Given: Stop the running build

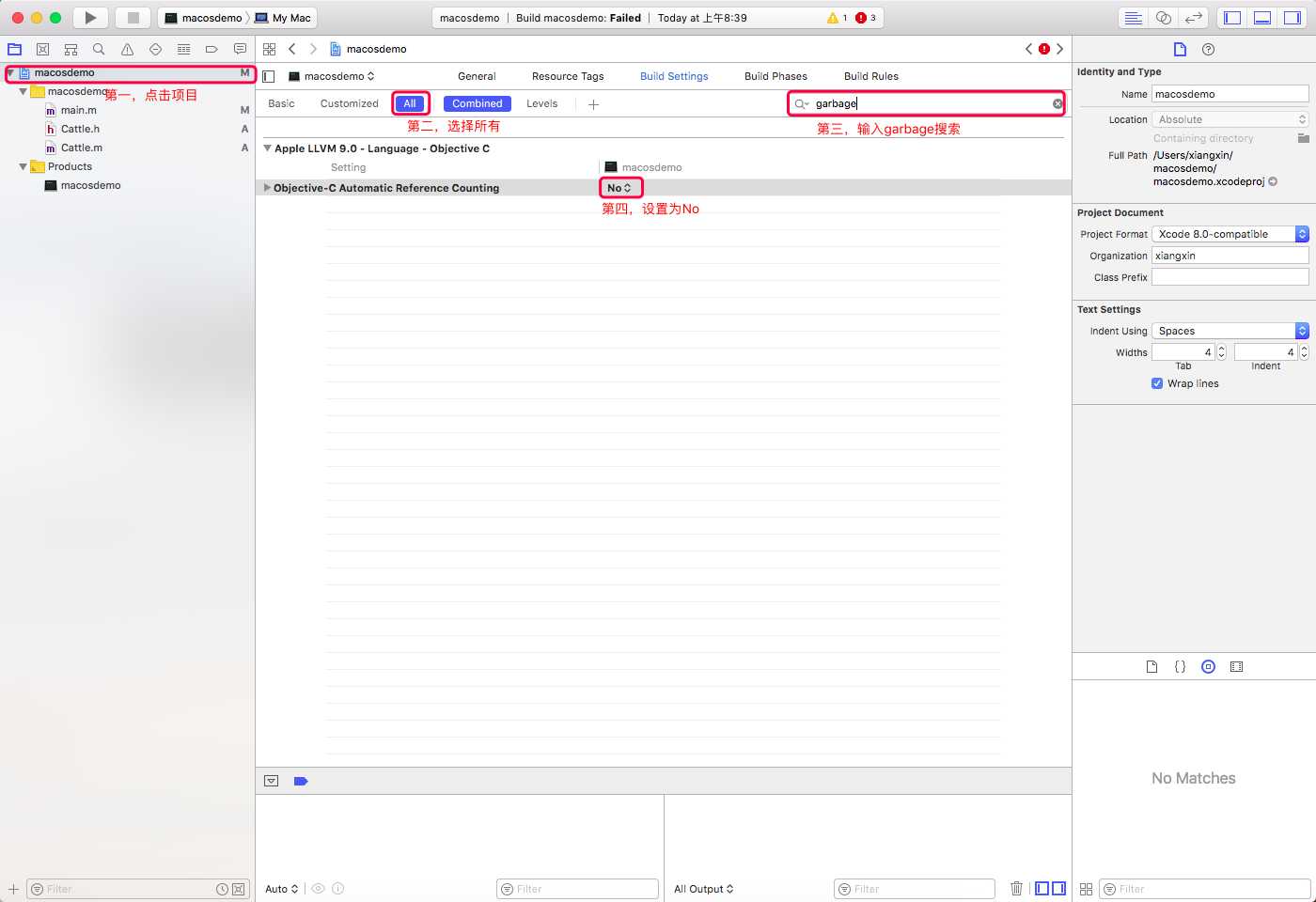Looking at the screenshot, I should tap(133, 18).
